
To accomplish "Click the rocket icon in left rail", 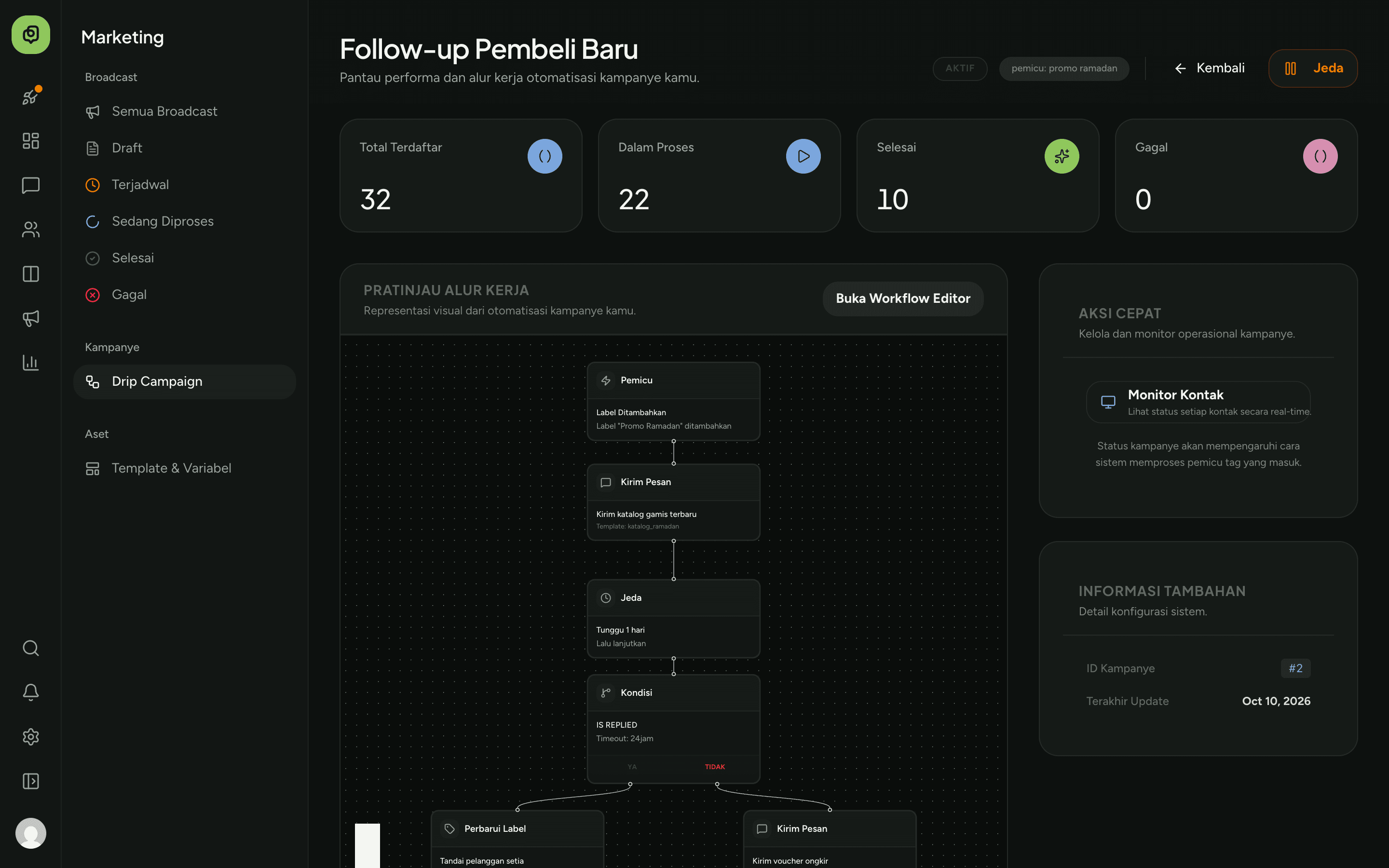I will point(30,97).
